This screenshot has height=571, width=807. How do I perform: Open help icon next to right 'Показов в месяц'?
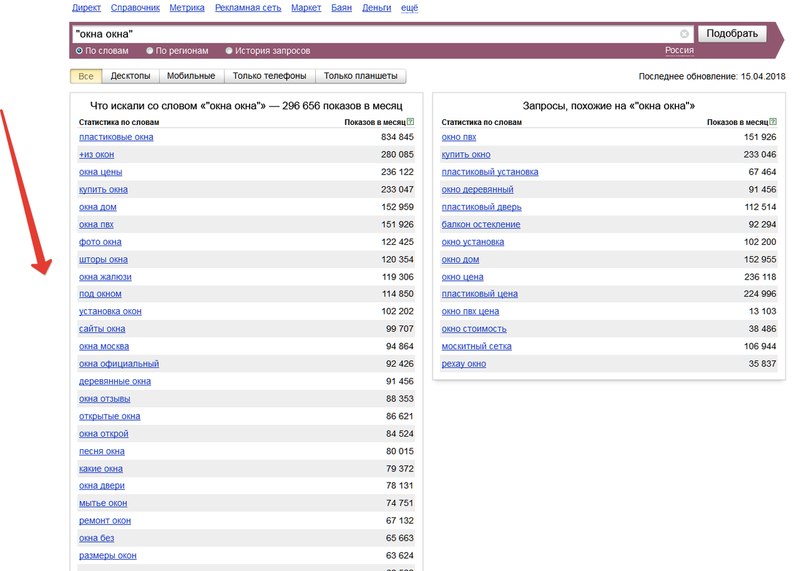[x=773, y=122]
